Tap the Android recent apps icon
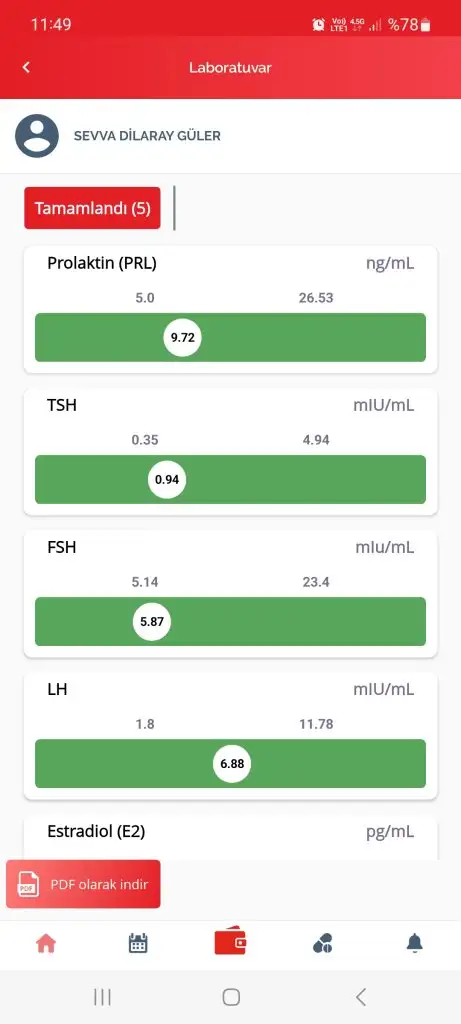This screenshot has height=1024, width=461. coord(103,997)
